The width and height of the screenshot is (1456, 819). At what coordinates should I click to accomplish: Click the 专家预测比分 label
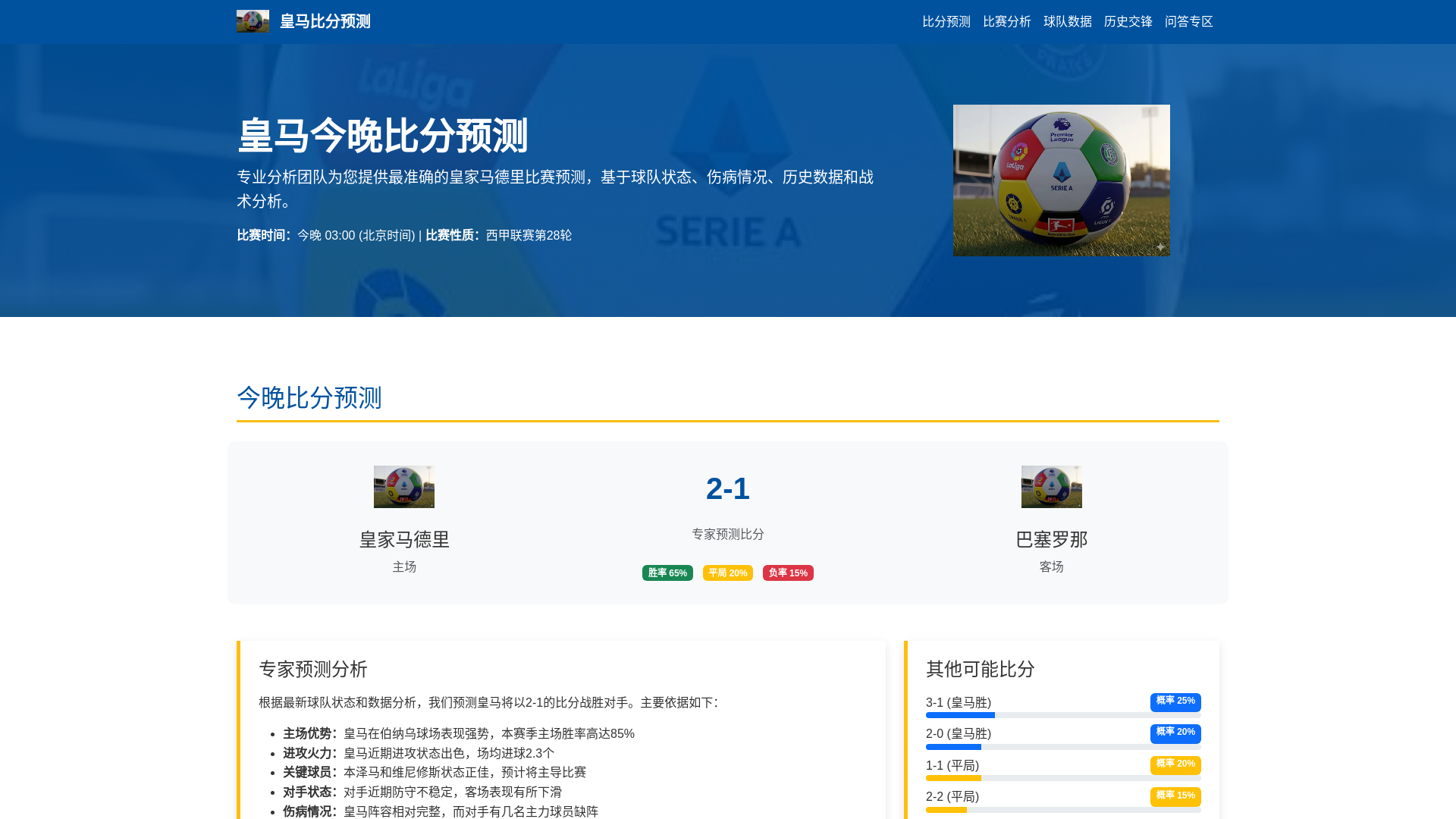(x=728, y=535)
